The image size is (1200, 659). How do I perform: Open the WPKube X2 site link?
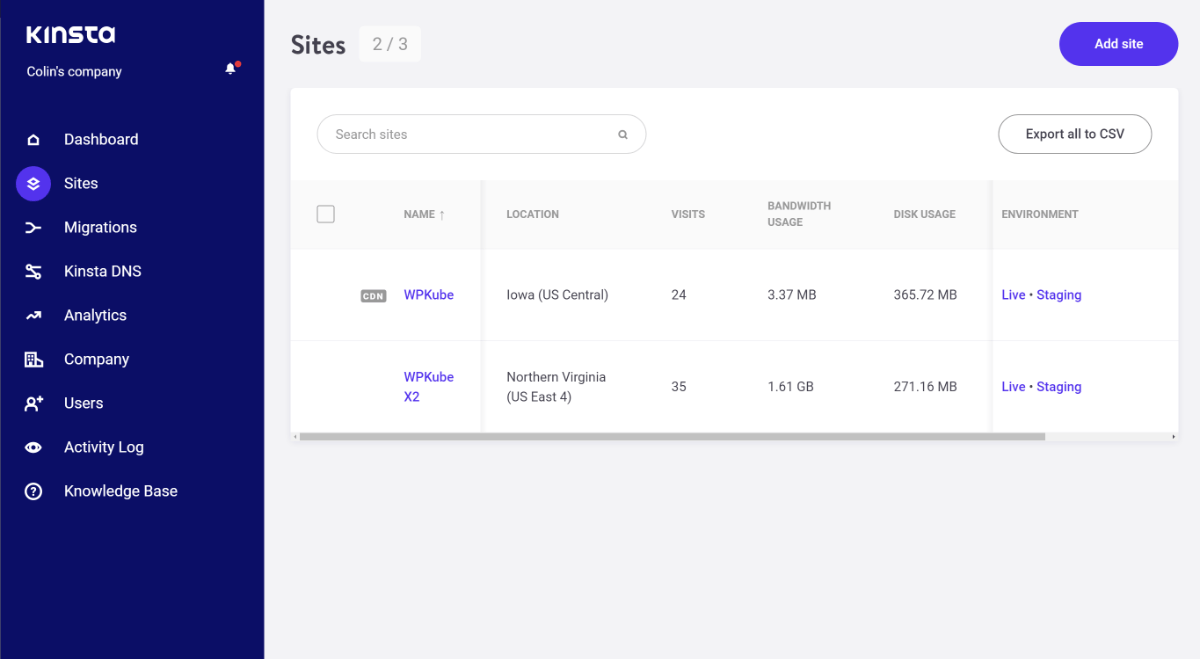[429, 387]
